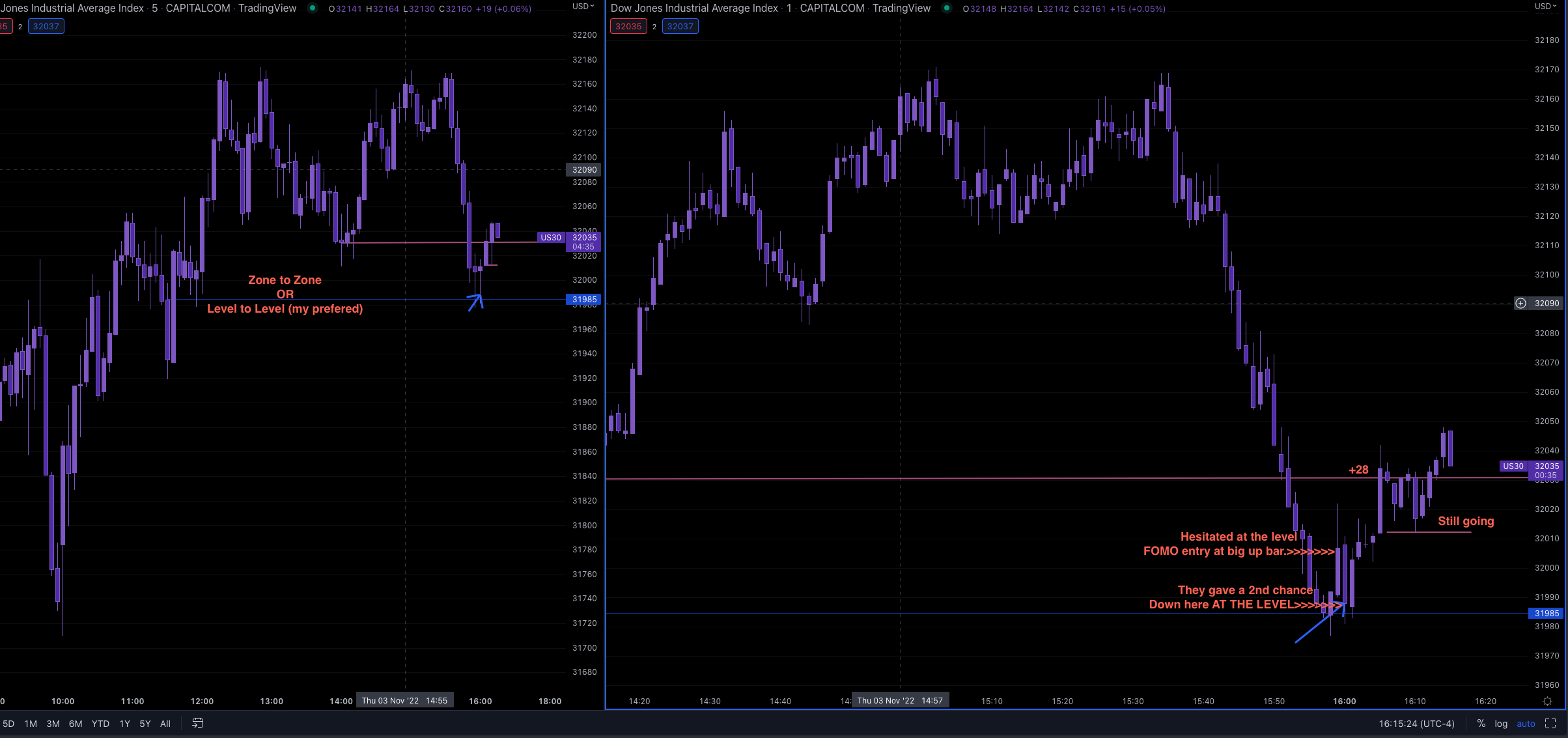
Task: Click the US30 label on left chart
Action: pyautogui.click(x=551, y=237)
